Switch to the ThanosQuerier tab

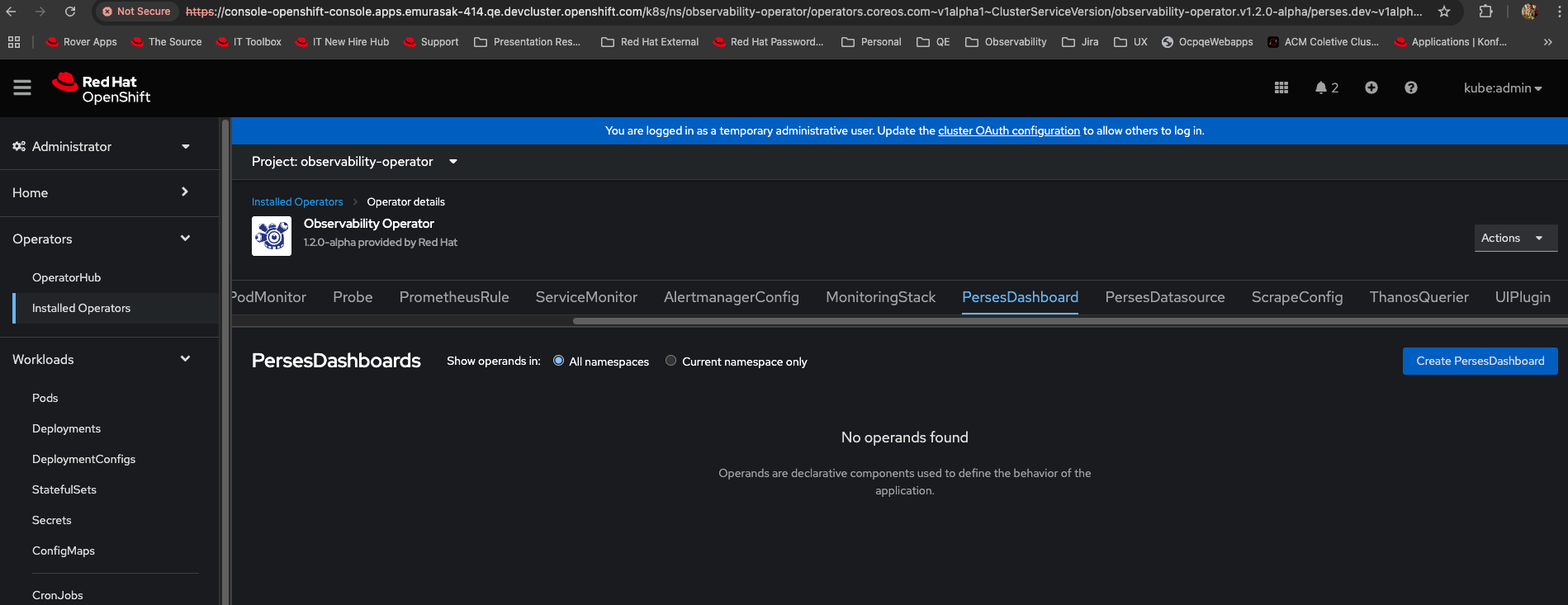1419,297
